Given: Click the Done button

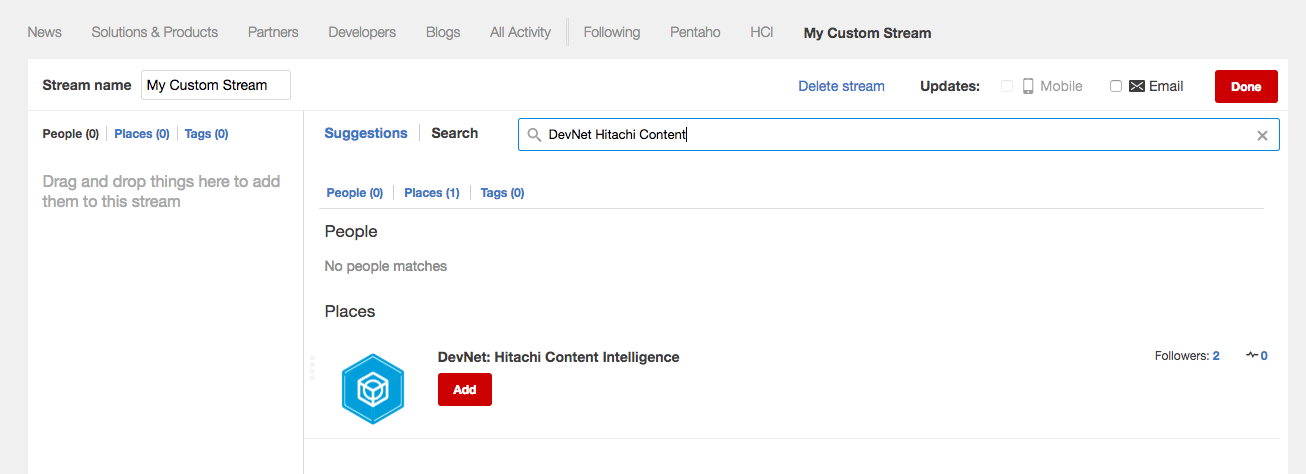Looking at the screenshot, I should (1246, 86).
